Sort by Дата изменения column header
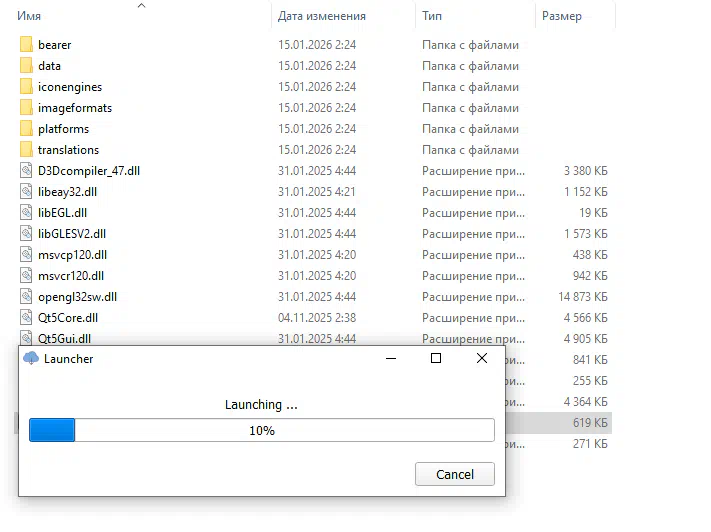Screen dimensions: 711x532 click(321, 16)
